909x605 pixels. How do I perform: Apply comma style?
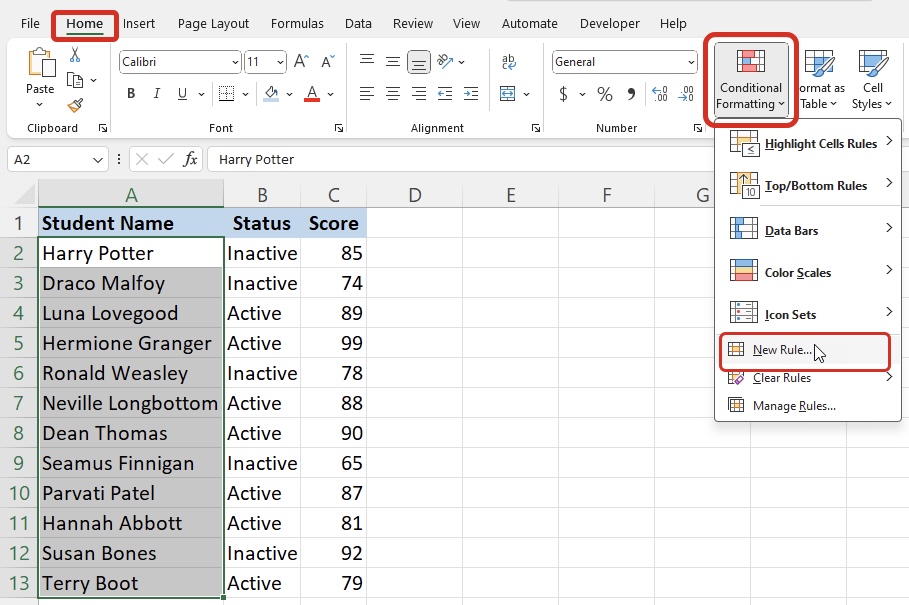[x=631, y=94]
